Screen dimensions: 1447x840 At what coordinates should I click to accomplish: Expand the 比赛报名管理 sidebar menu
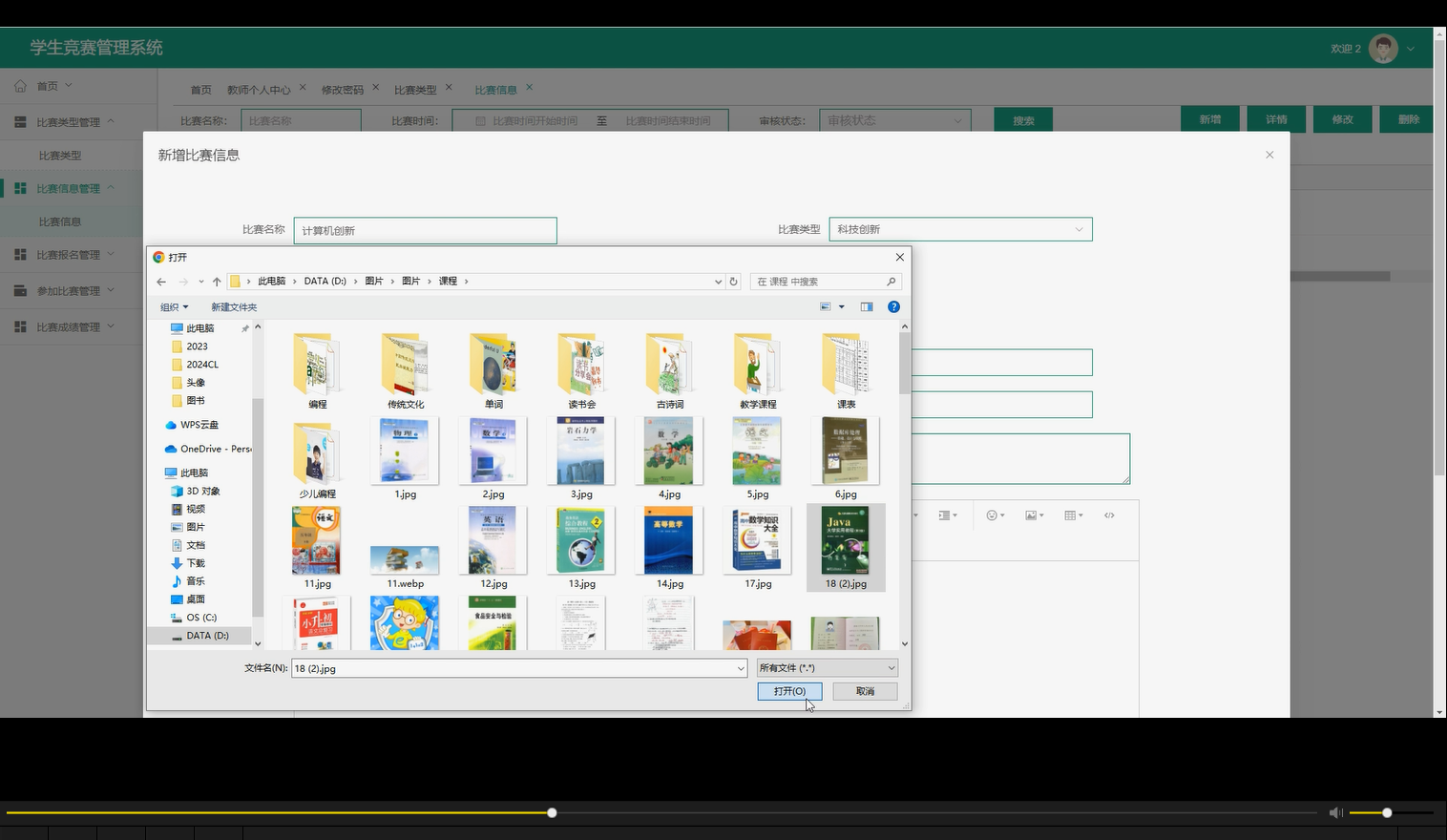point(78,255)
